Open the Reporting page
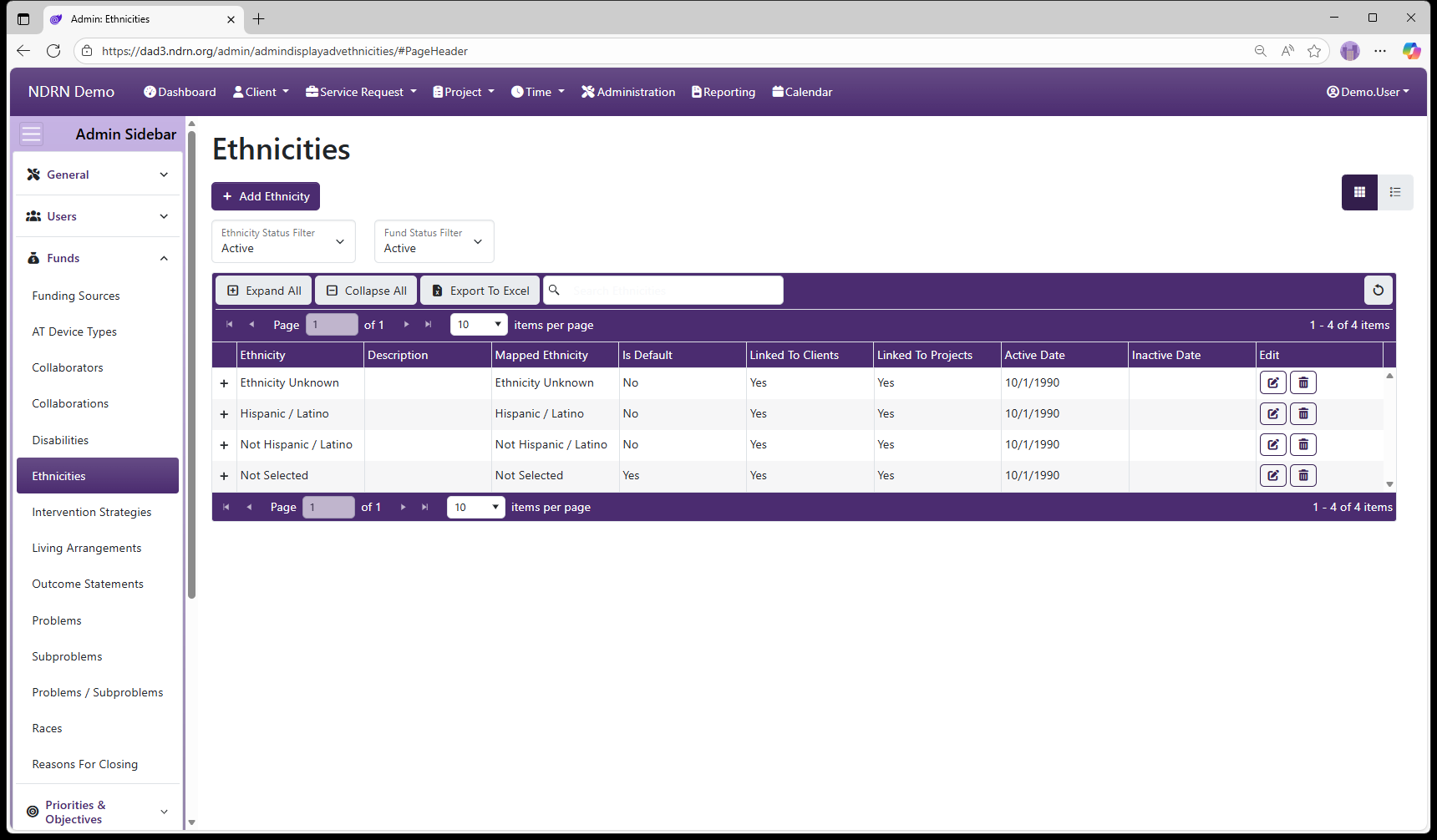 tap(724, 92)
